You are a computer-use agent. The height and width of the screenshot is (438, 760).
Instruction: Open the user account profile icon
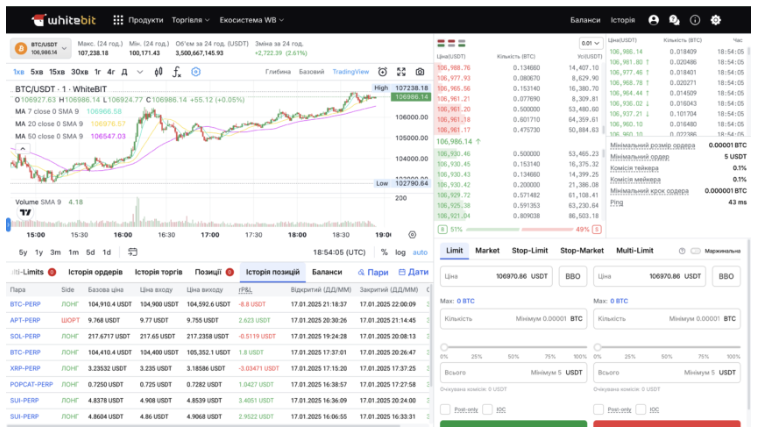(654, 20)
